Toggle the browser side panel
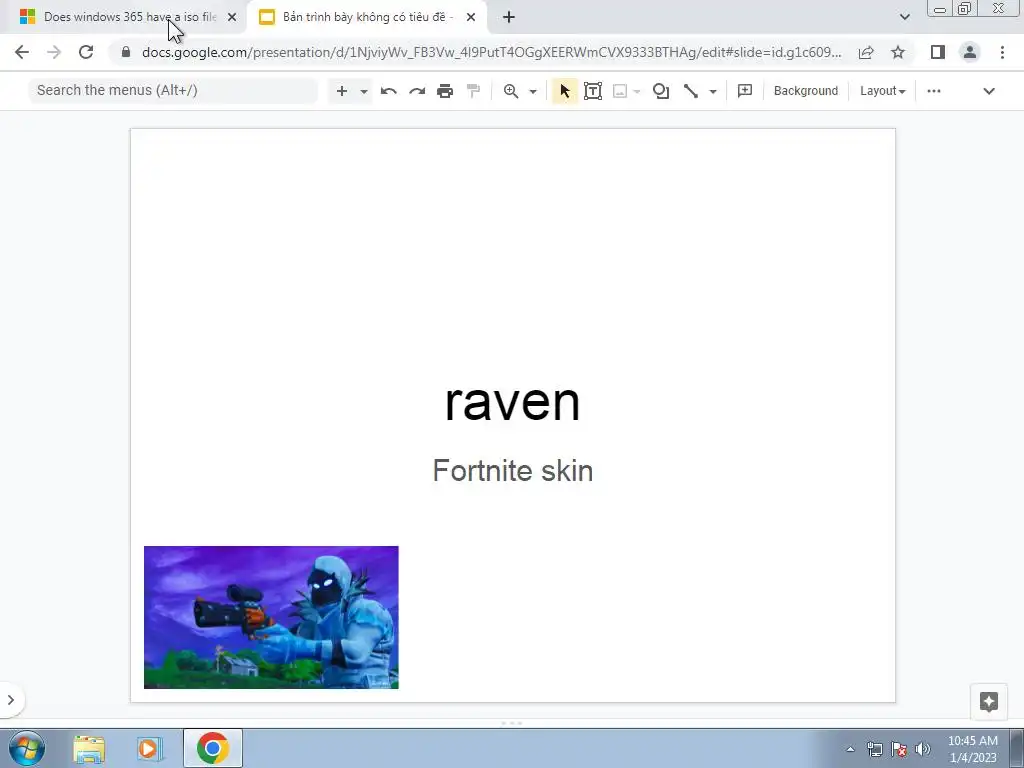Image resolution: width=1024 pixels, height=768 pixels. 938,52
